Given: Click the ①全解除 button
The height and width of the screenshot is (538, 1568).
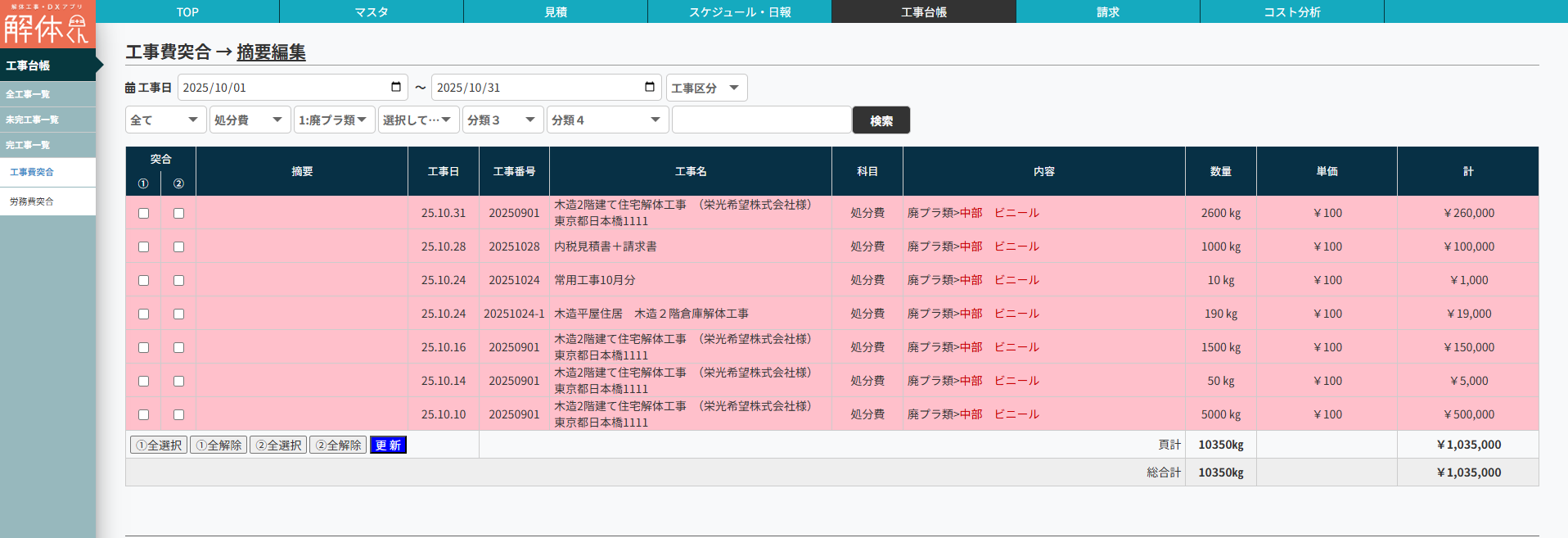Looking at the screenshot, I should (x=219, y=445).
